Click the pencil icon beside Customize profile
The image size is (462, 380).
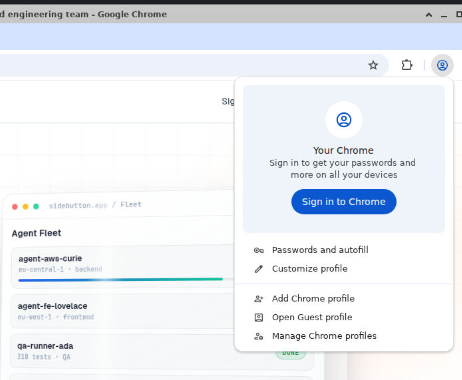point(259,269)
